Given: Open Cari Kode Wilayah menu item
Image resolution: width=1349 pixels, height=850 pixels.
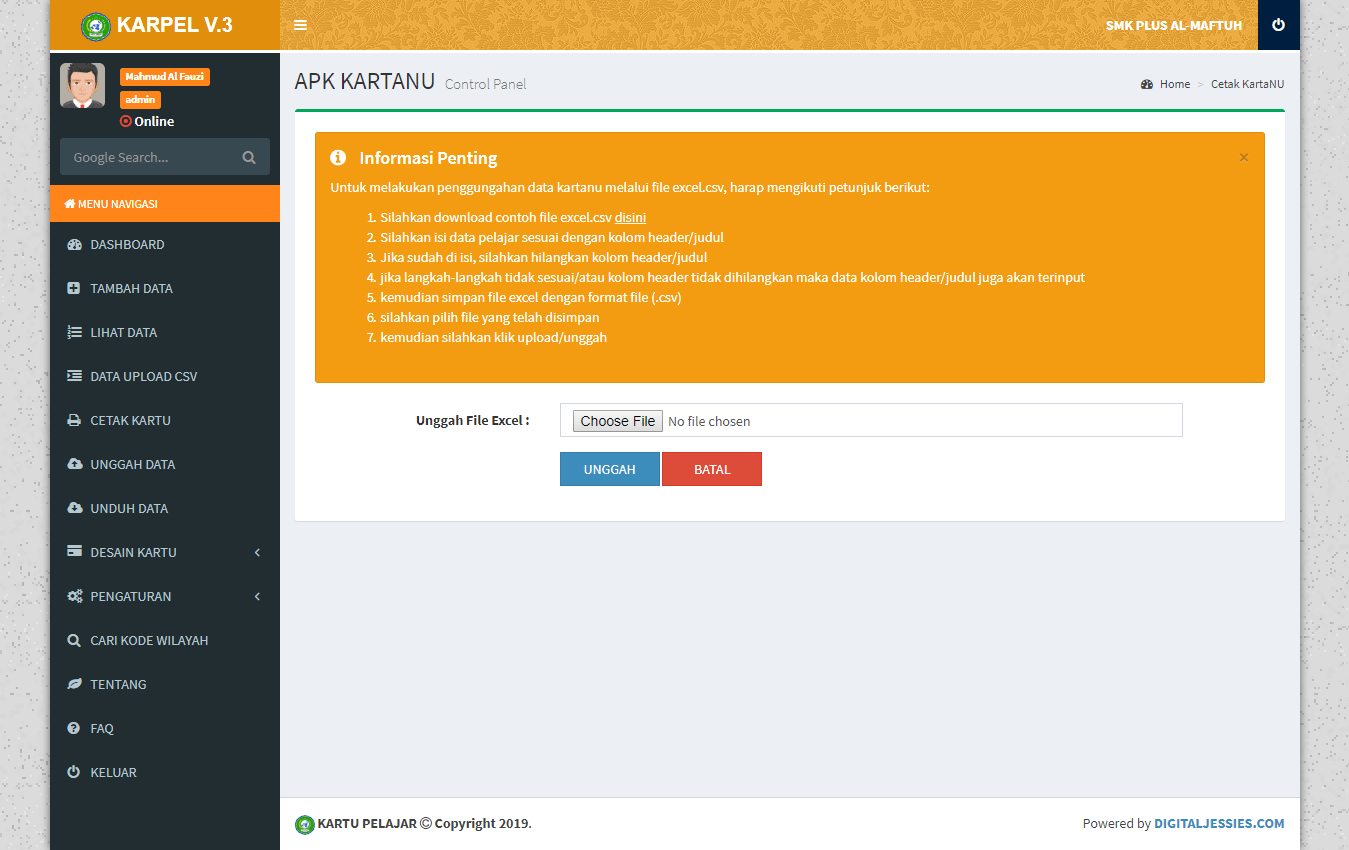Looking at the screenshot, I should (149, 641).
